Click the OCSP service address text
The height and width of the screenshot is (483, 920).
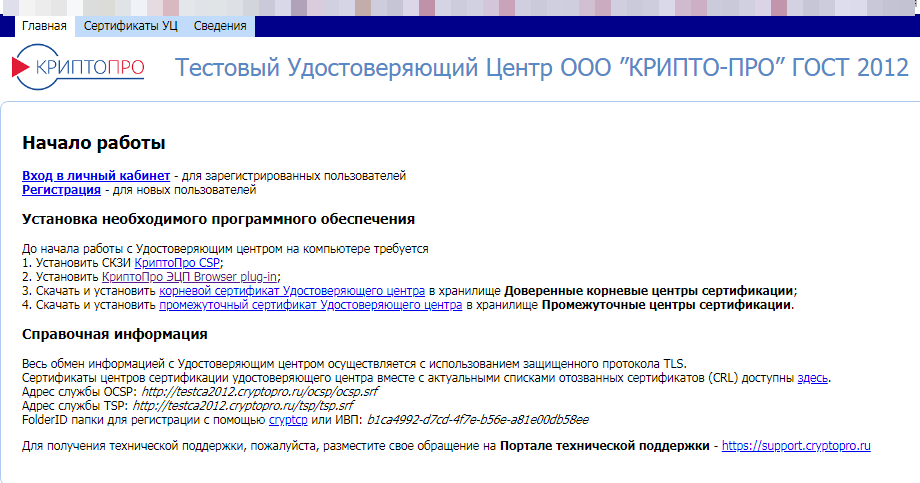tap(260, 392)
